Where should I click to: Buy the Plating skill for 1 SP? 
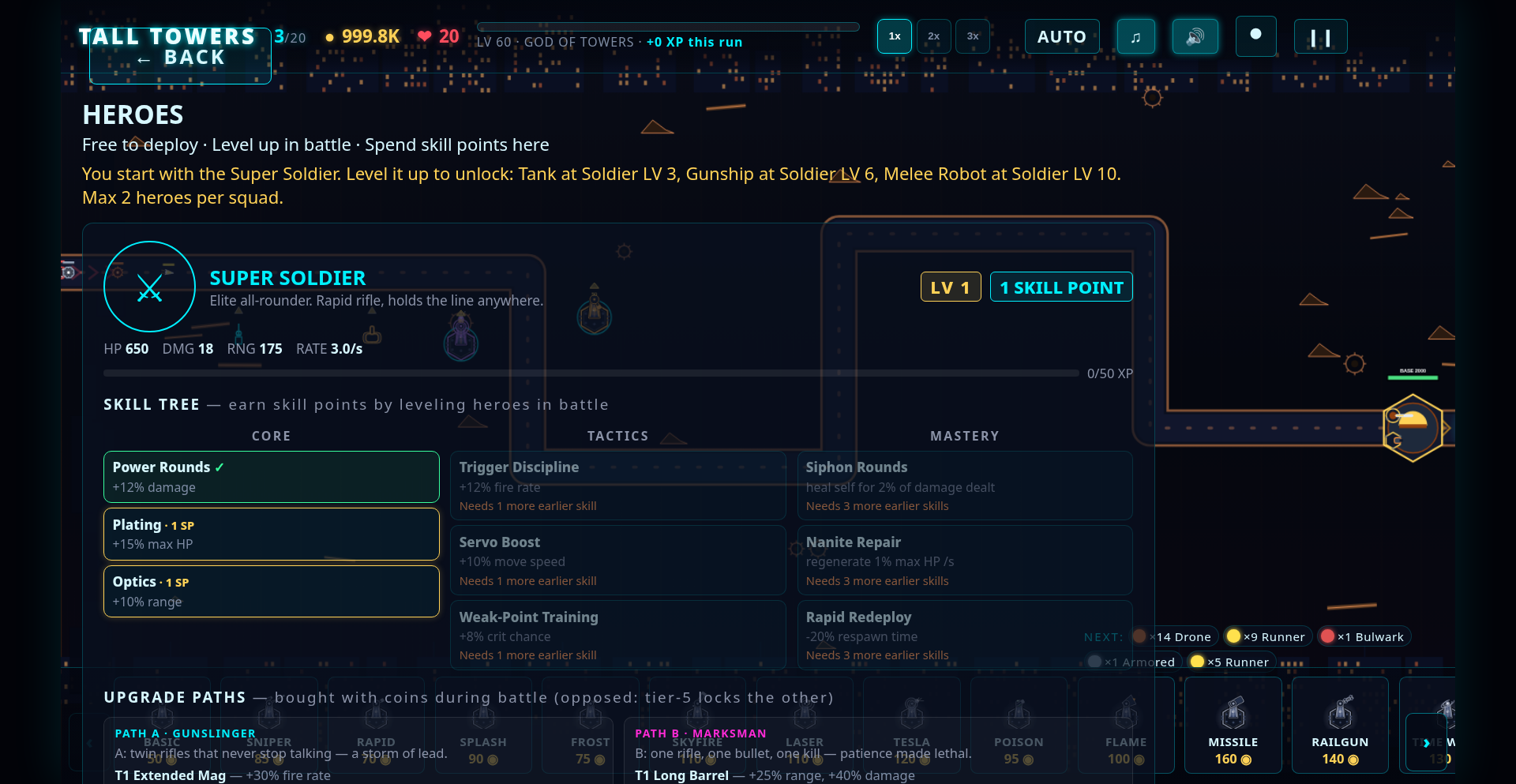coord(272,534)
